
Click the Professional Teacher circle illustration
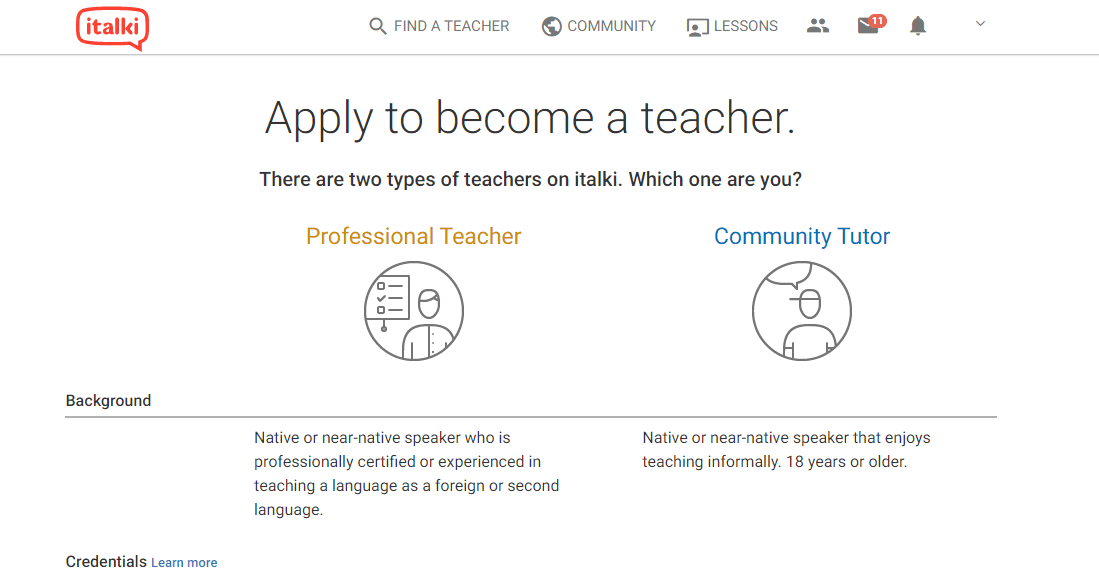(414, 311)
